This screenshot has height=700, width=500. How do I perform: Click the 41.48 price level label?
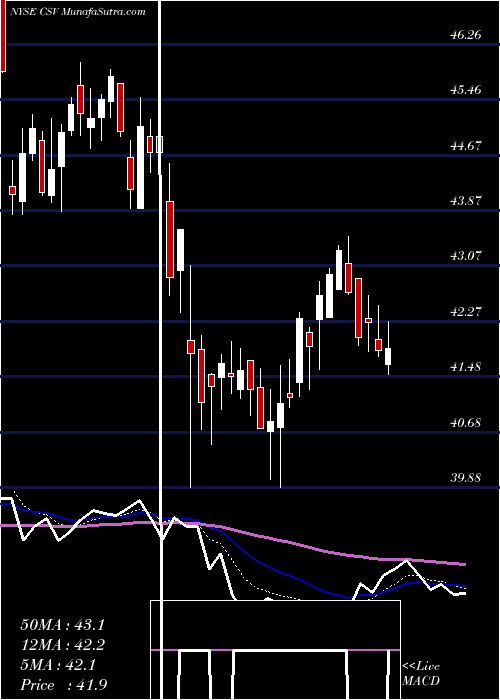tap(466, 367)
